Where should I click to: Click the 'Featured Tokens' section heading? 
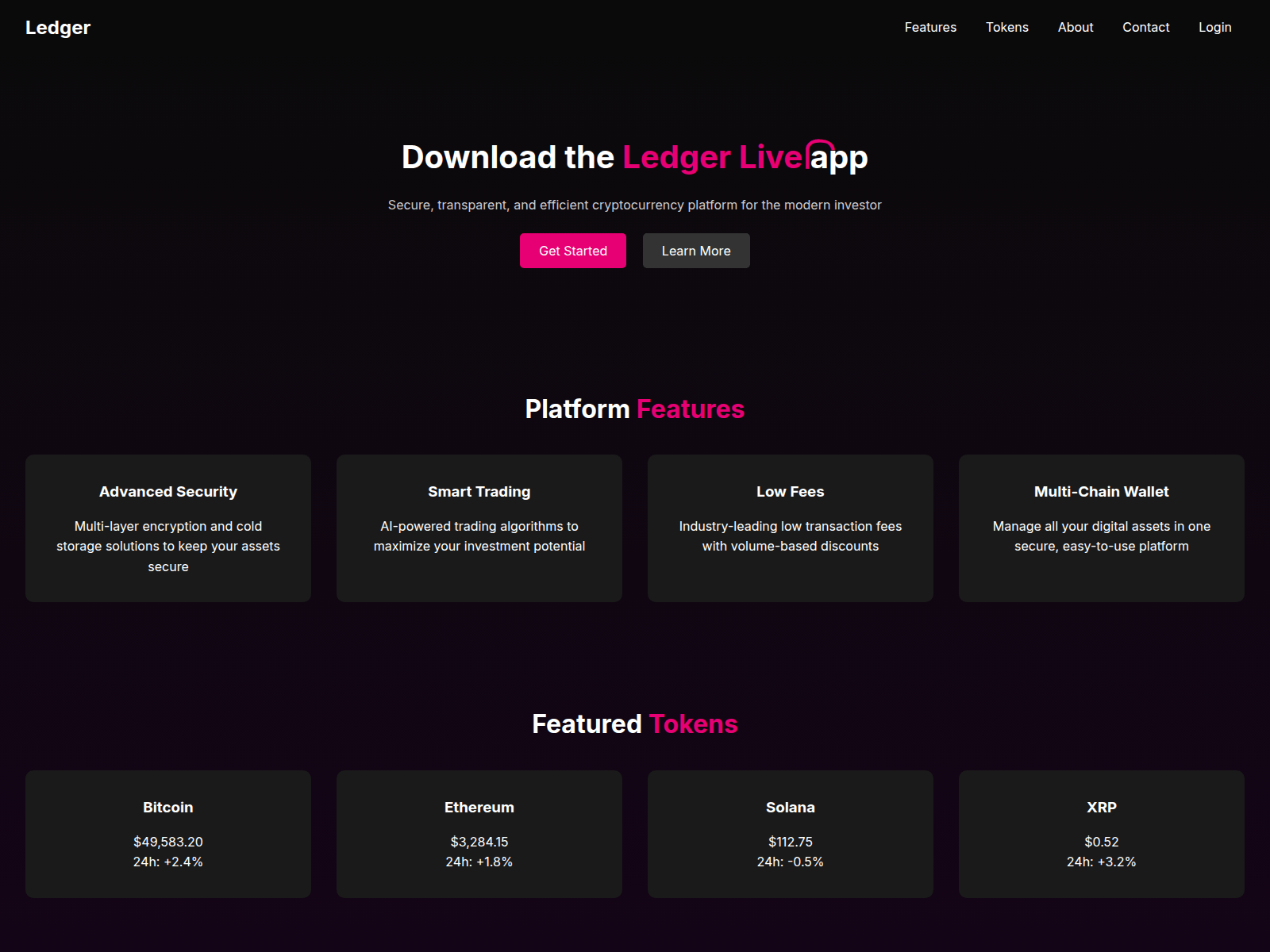point(635,724)
